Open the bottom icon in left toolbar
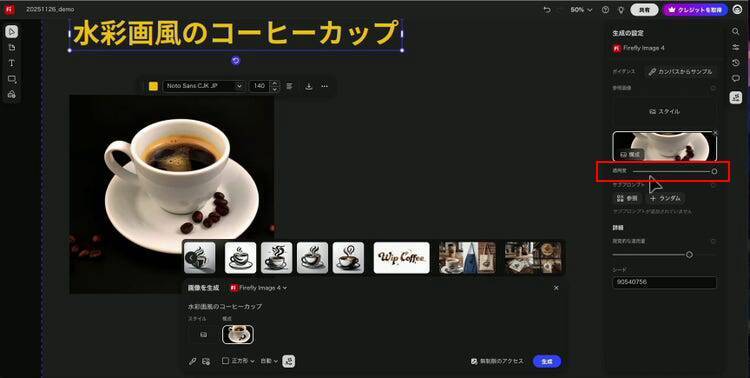The height and width of the screenshot is (378, 750). [12, 94]
